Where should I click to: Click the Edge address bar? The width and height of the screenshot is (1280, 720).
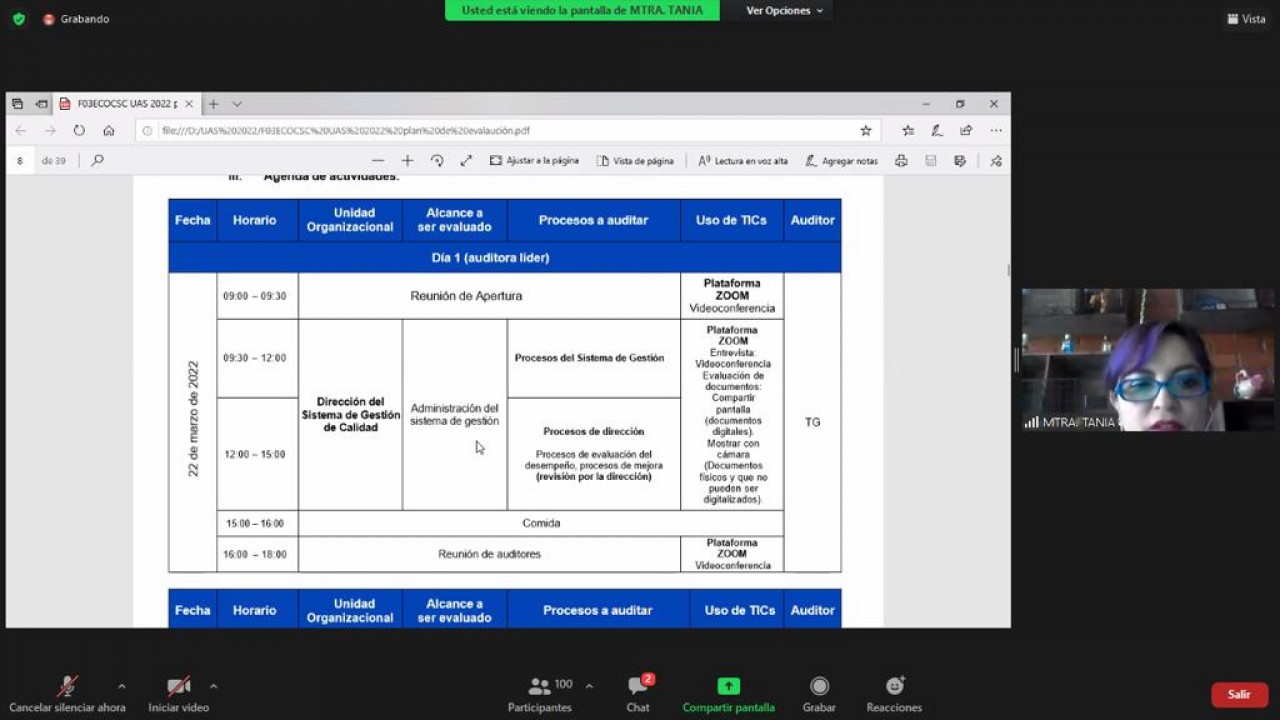click(506, 131)
